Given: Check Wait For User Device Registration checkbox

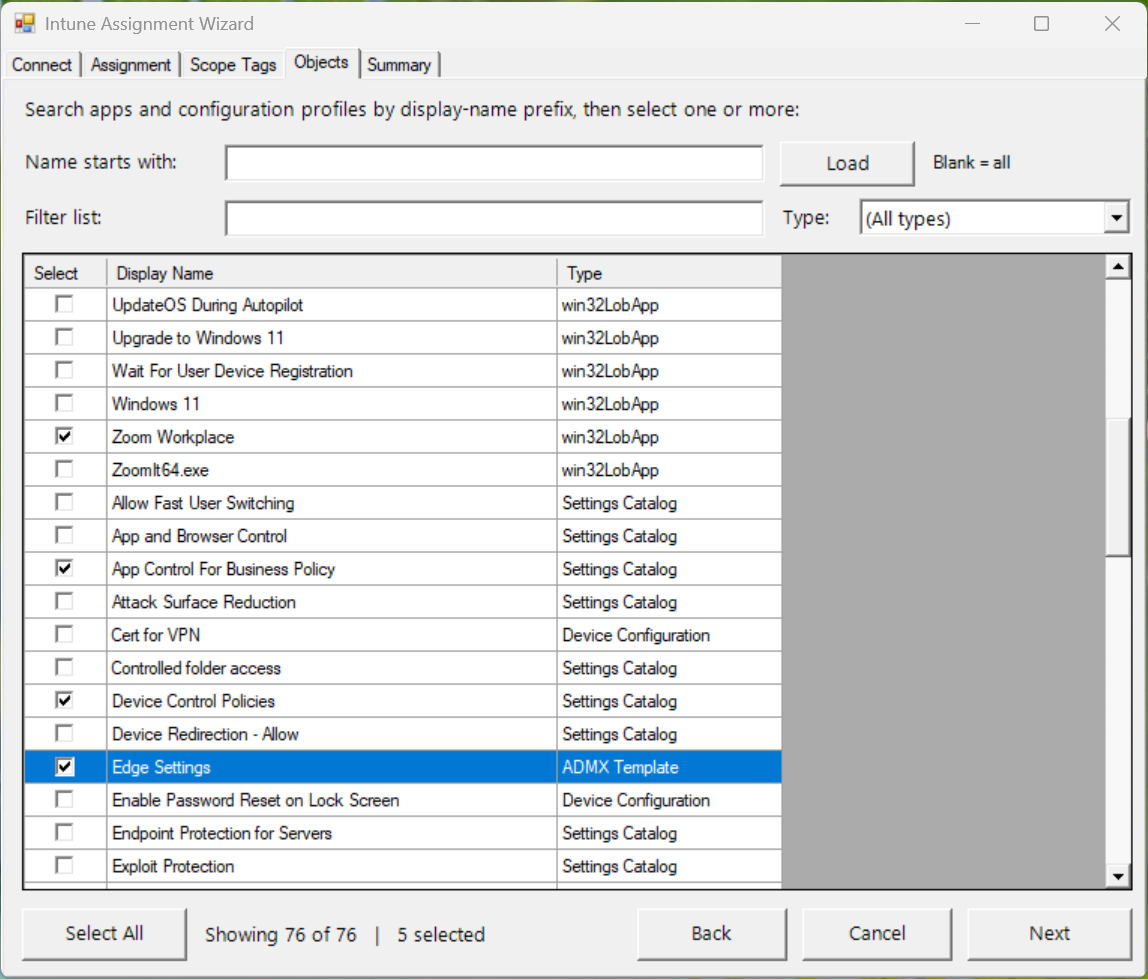Looking at the screenshot, I should [64, 370].
